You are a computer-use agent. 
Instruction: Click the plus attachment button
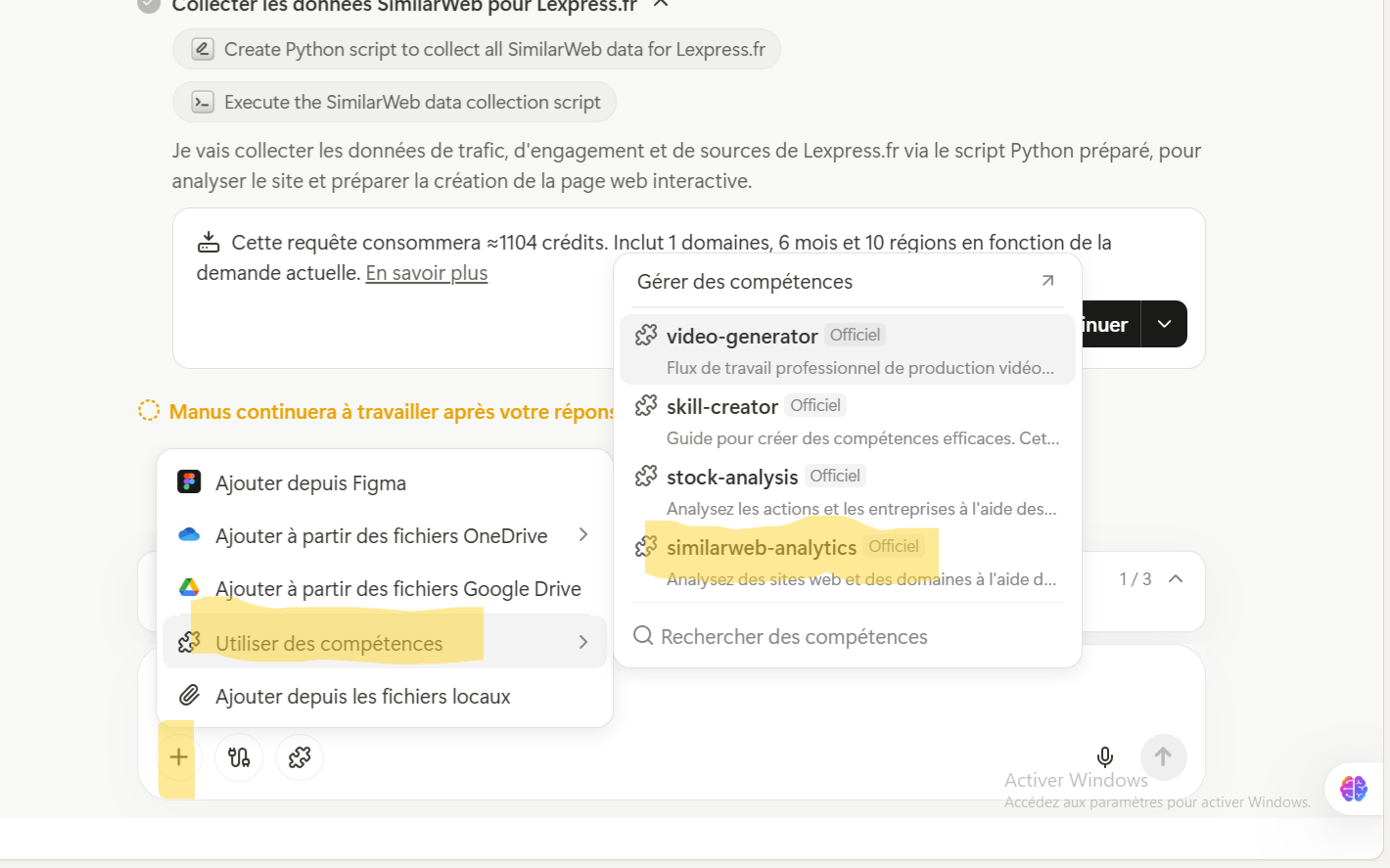pos(178,756)
